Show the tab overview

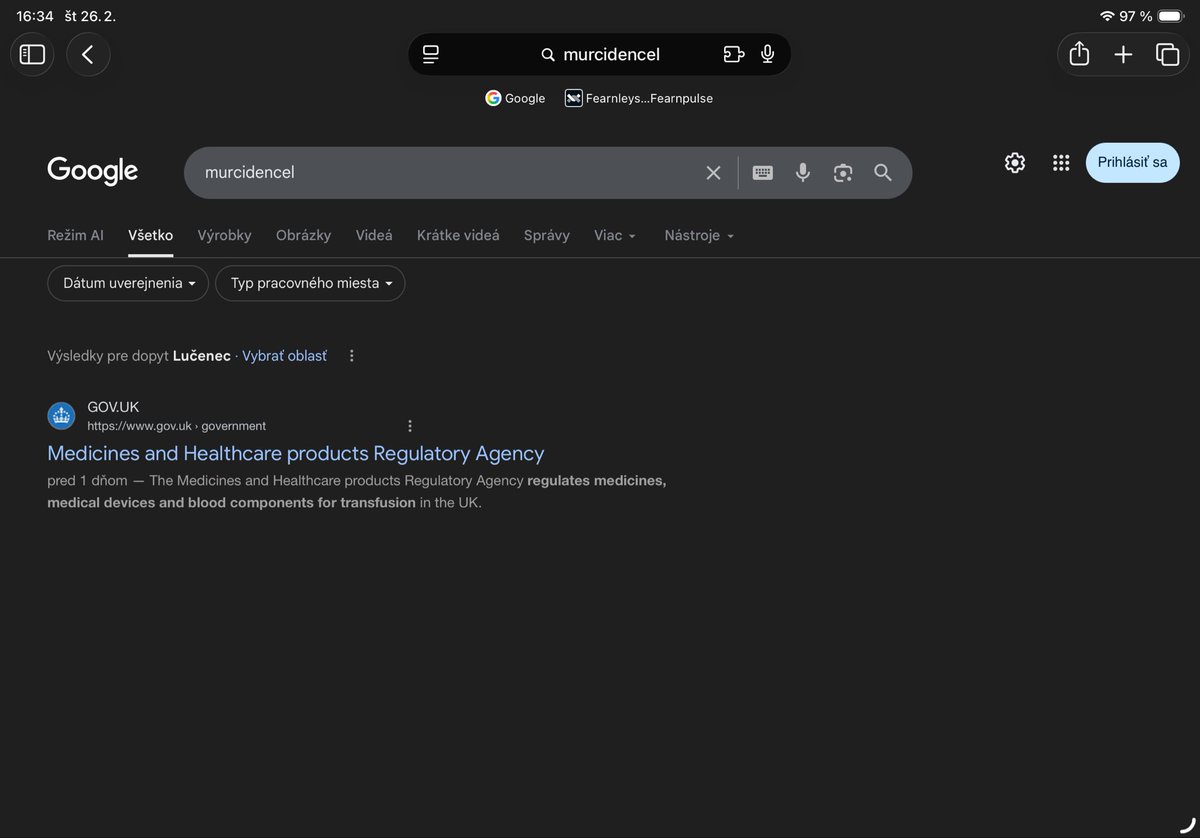[1167, 54]
